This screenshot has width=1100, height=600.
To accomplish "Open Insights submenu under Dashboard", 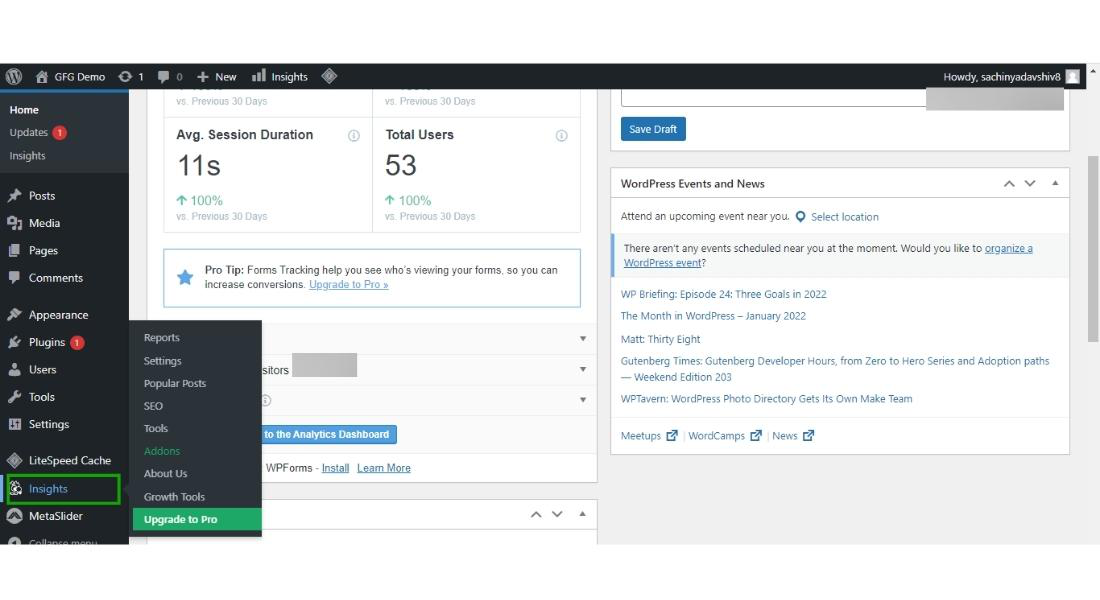I will pos(27,156).
